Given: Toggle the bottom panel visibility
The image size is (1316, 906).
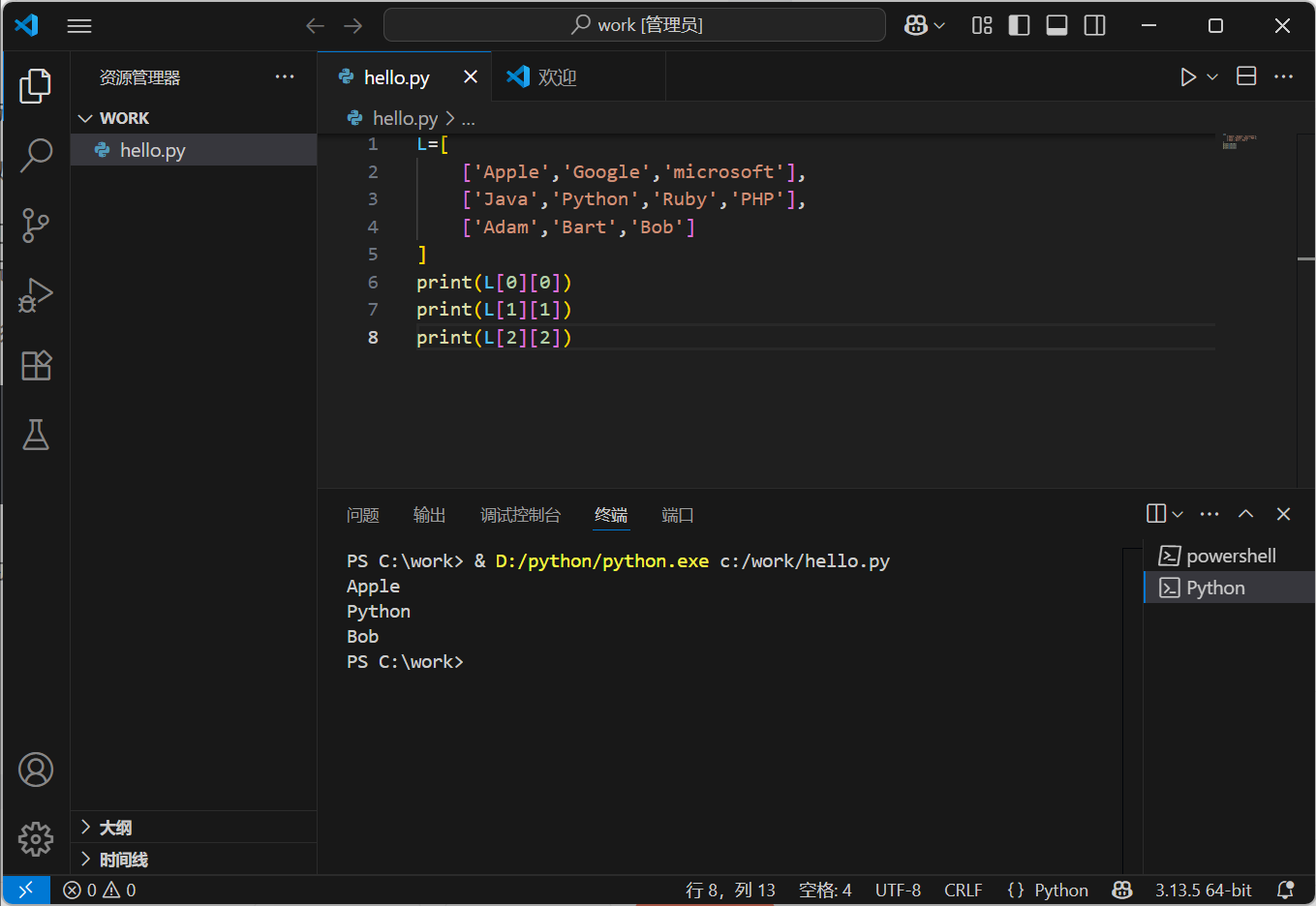Looking at the screenshot, I should (x=1056, y=25).
